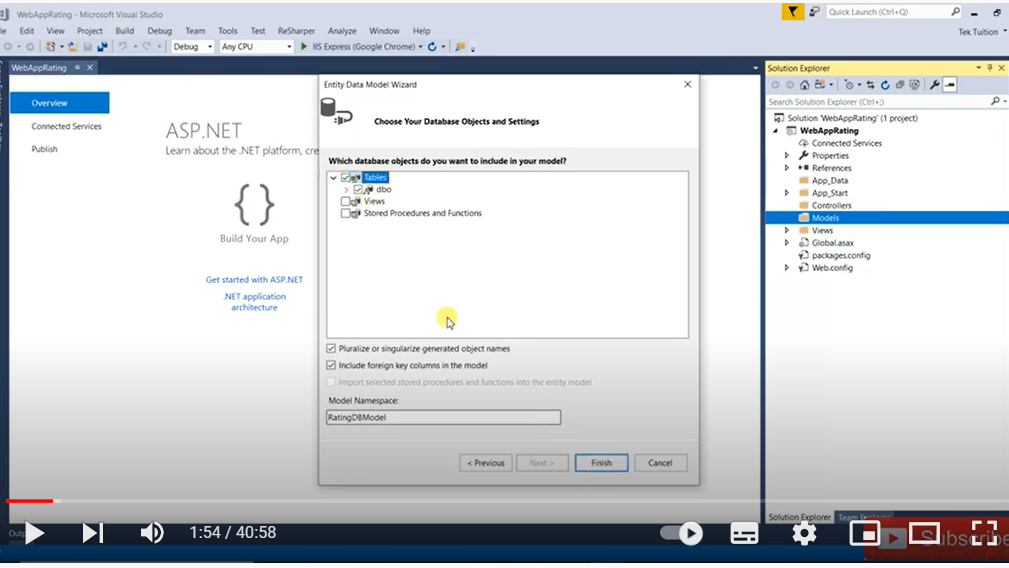Image resolution: width=1009 pixels, height=568 pixels.
Task: Switch to Connected Services page tab
Action: [x=66, y=127]
